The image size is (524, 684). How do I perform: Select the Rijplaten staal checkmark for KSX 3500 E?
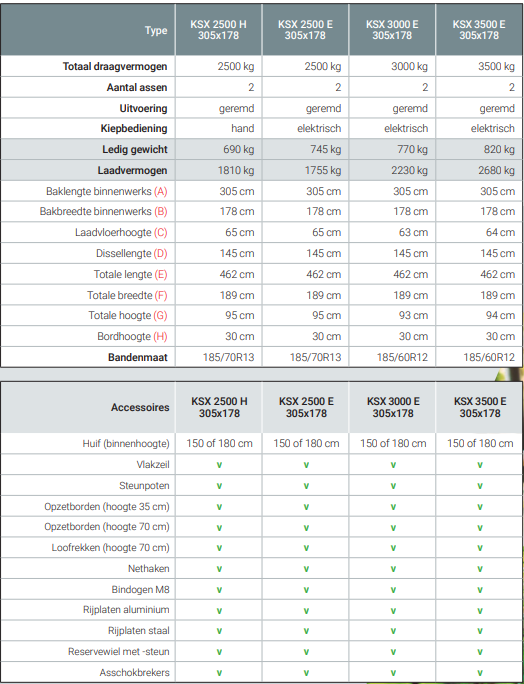coord(480,631)
